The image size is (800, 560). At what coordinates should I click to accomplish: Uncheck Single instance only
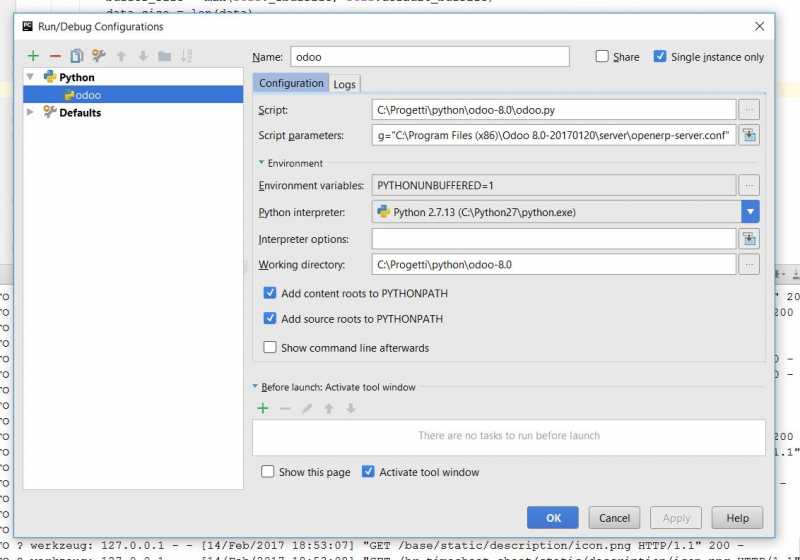click(660, 56)
